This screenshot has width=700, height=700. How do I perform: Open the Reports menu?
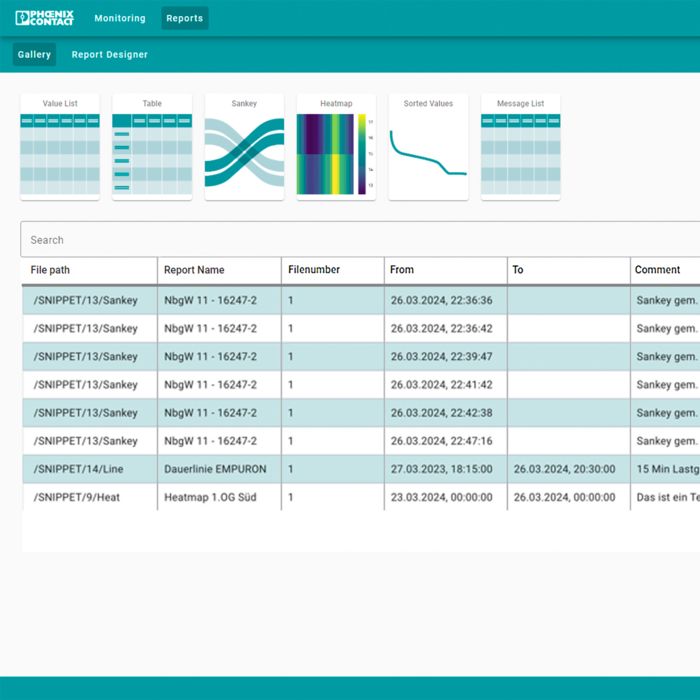[x=184, y=18]
